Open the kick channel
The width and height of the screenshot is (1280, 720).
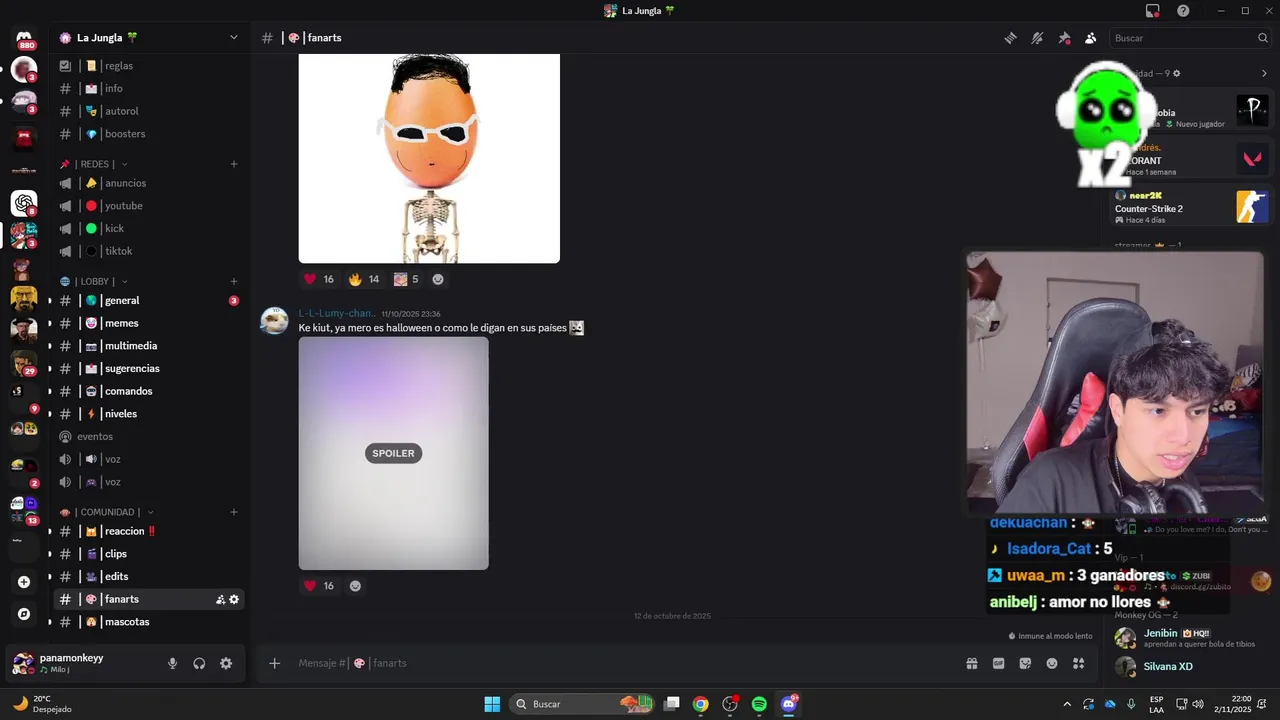[150, 229]
